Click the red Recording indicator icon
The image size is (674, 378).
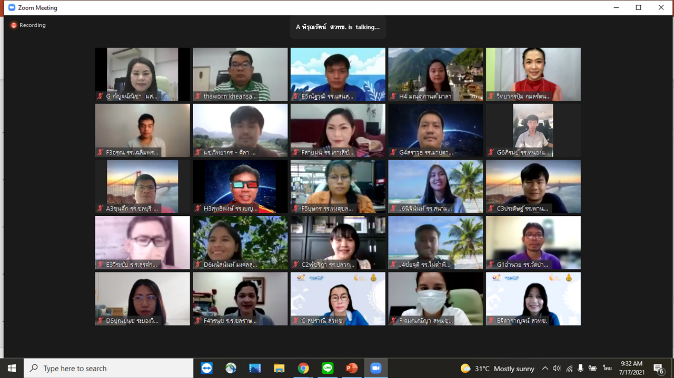(14, 25)
